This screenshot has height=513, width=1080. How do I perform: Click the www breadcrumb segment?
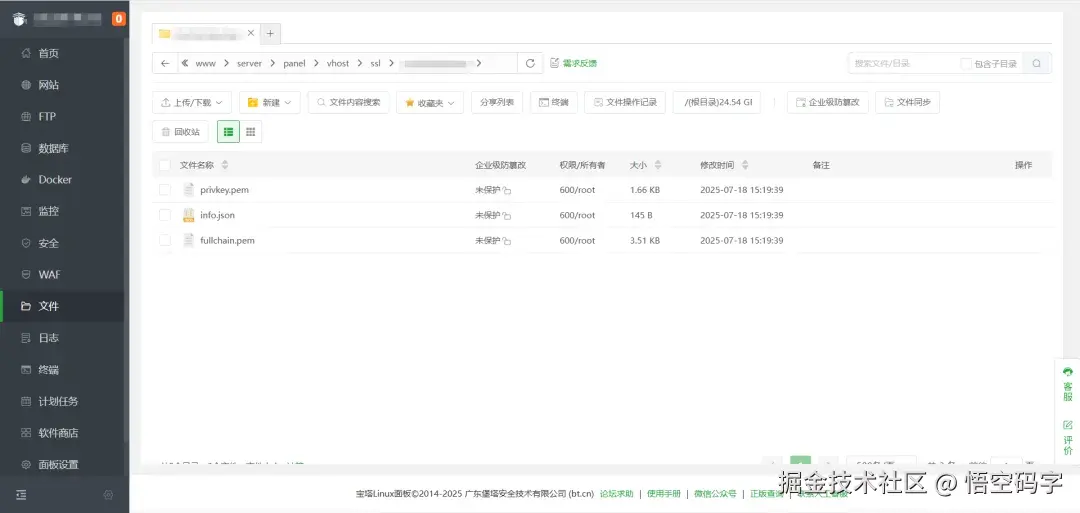coord(205,63)
